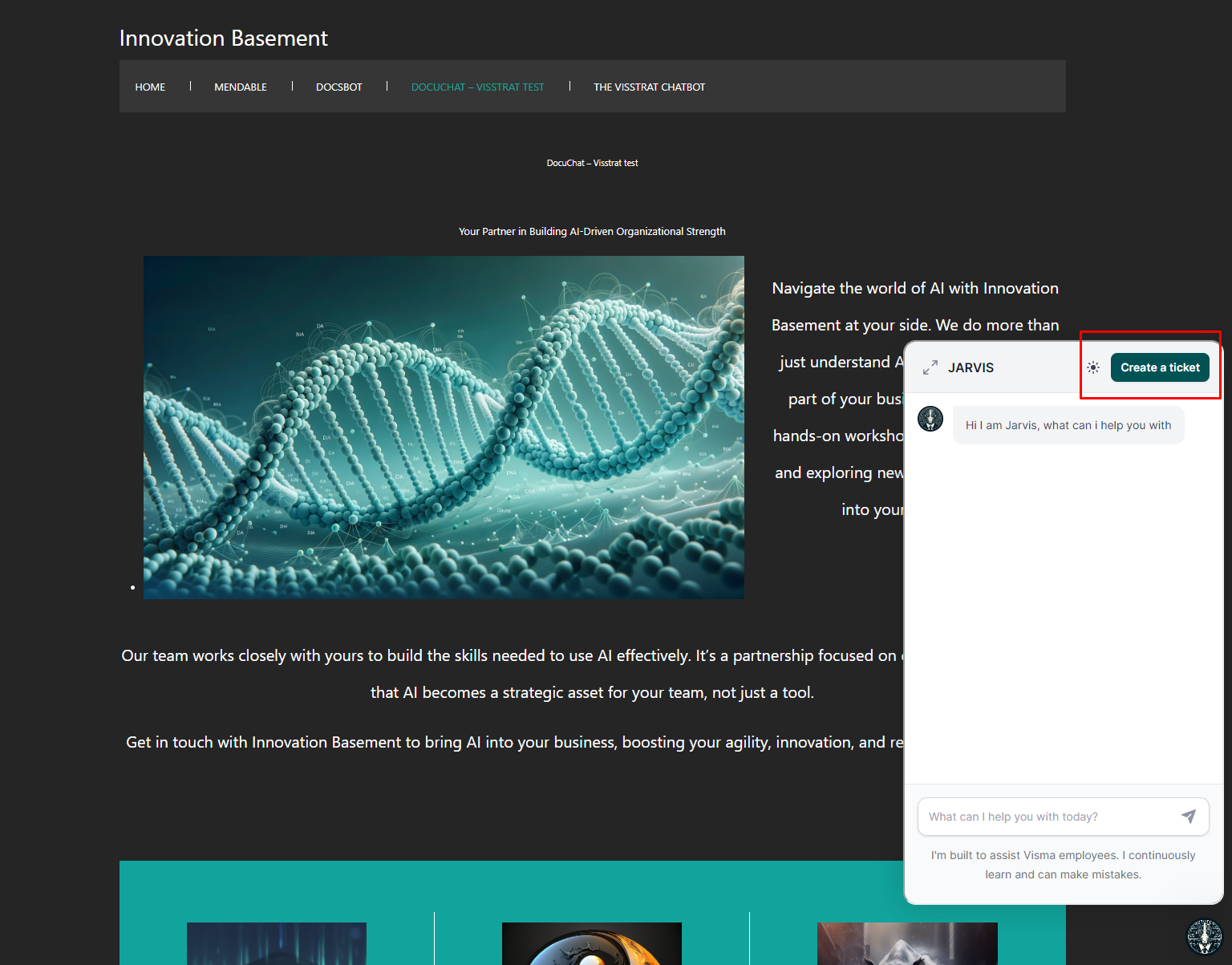Viewport: 1232px width, 965px height.
Task: Open THE VISSTRAT CHATBOT menu item
Action: coord(650,87)
